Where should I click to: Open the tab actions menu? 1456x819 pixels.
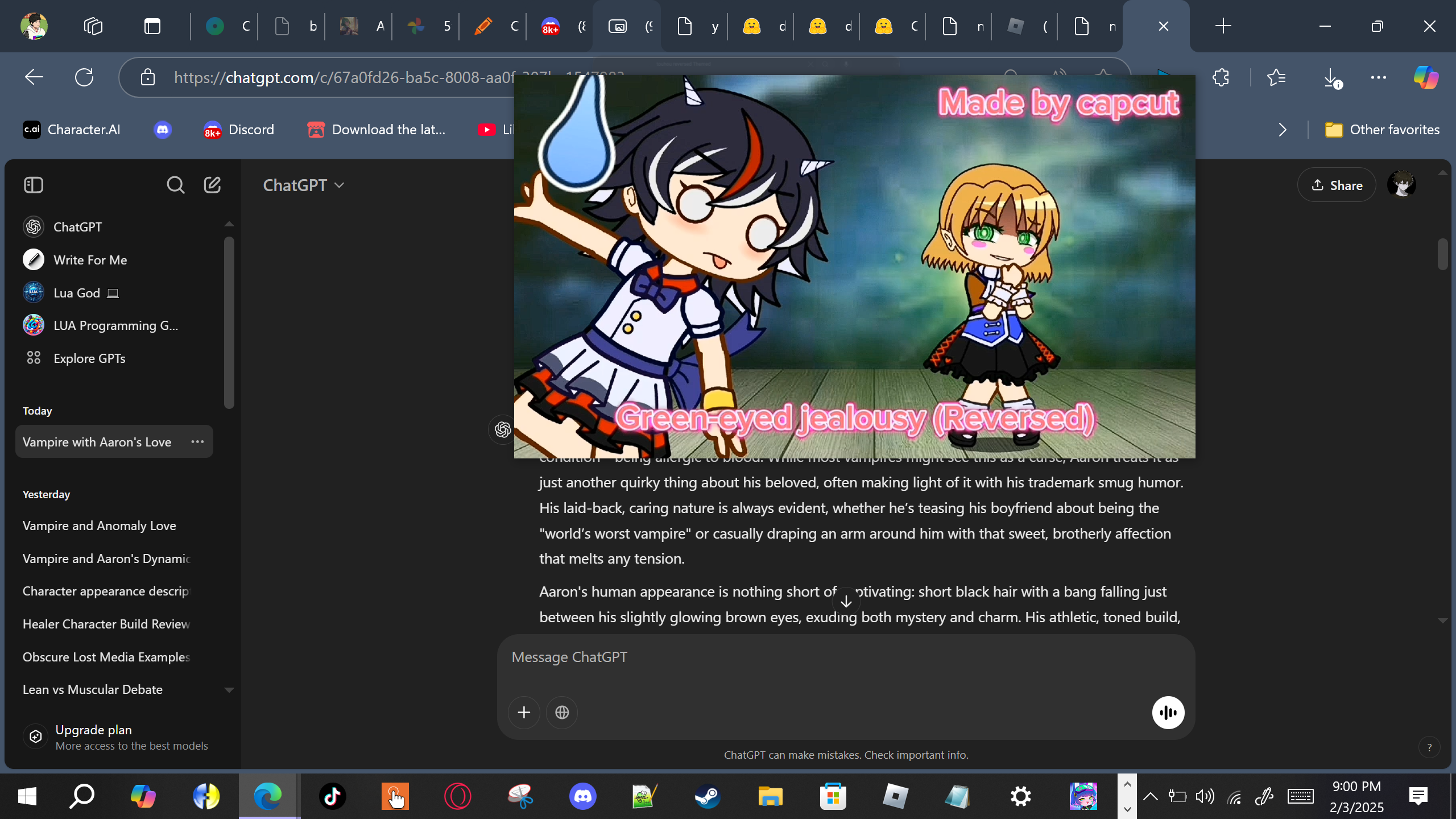152,26
